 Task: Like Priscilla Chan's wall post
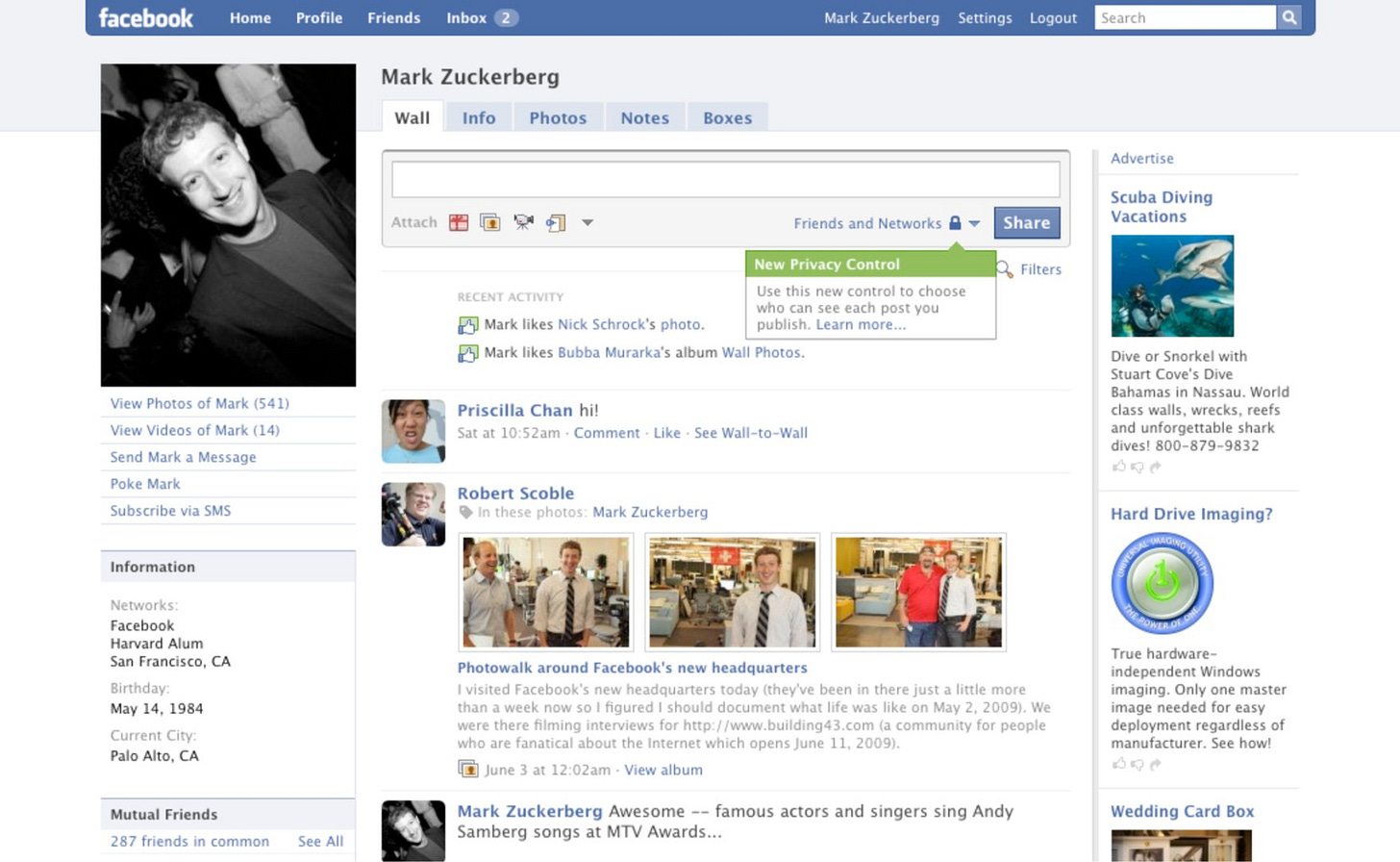pyautogui.click(x=665, y=433)
